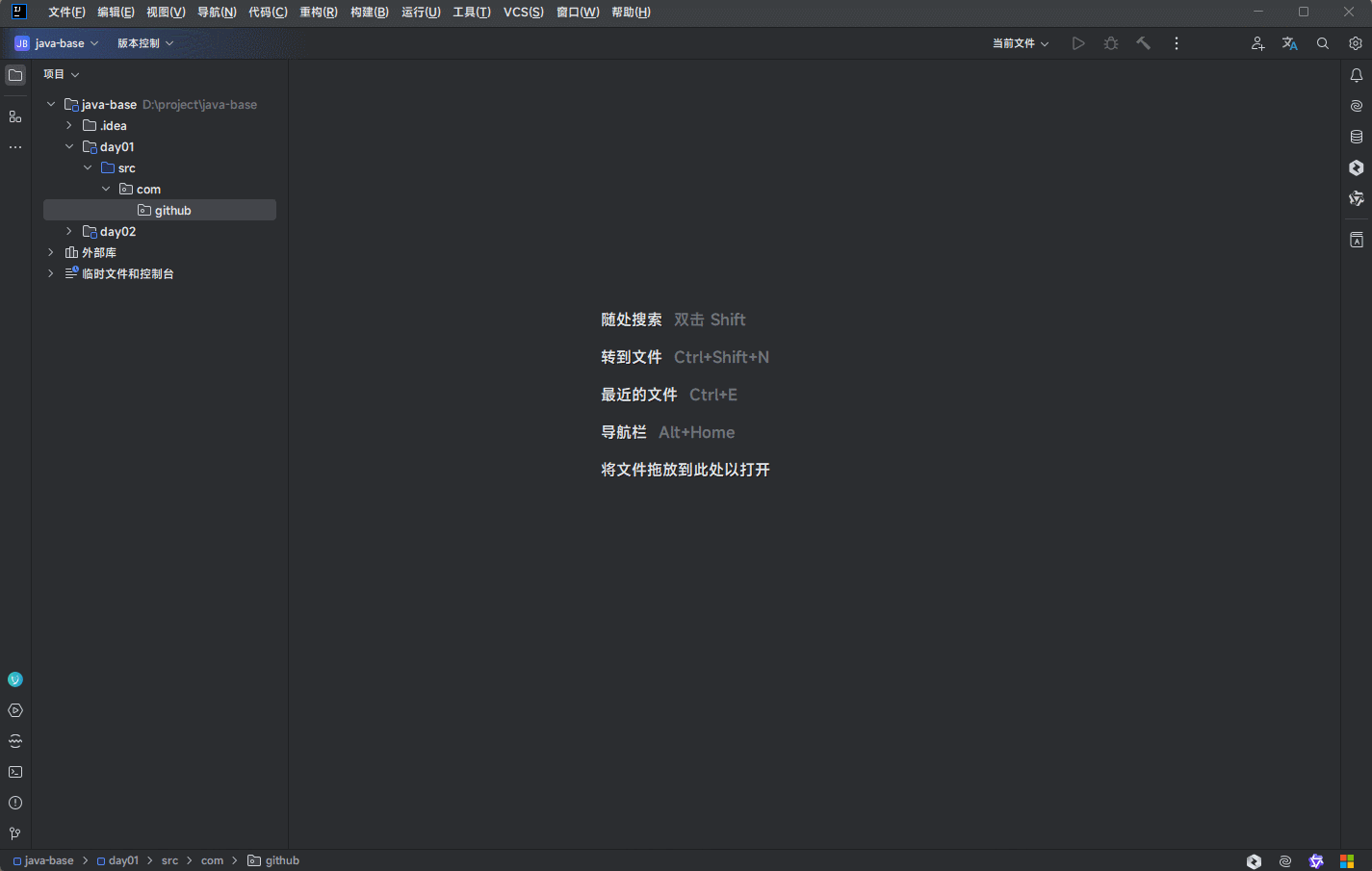Select the github package in project tree
Viewport: 1372px width, 871px height.
pos(172,210)
